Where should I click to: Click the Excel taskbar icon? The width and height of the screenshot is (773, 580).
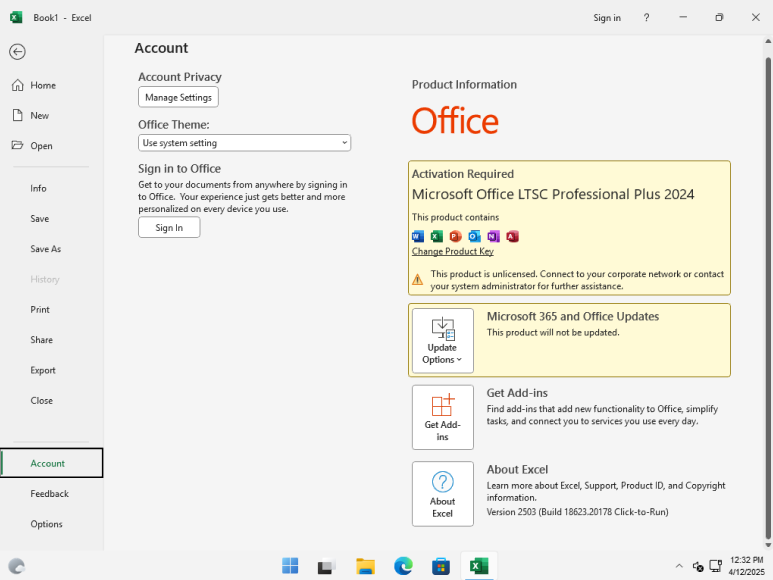(479, 566)
